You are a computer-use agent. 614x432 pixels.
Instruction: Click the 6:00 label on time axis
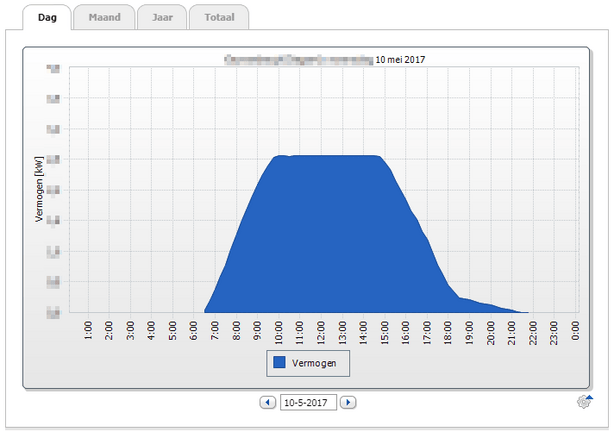coord(194,331)
